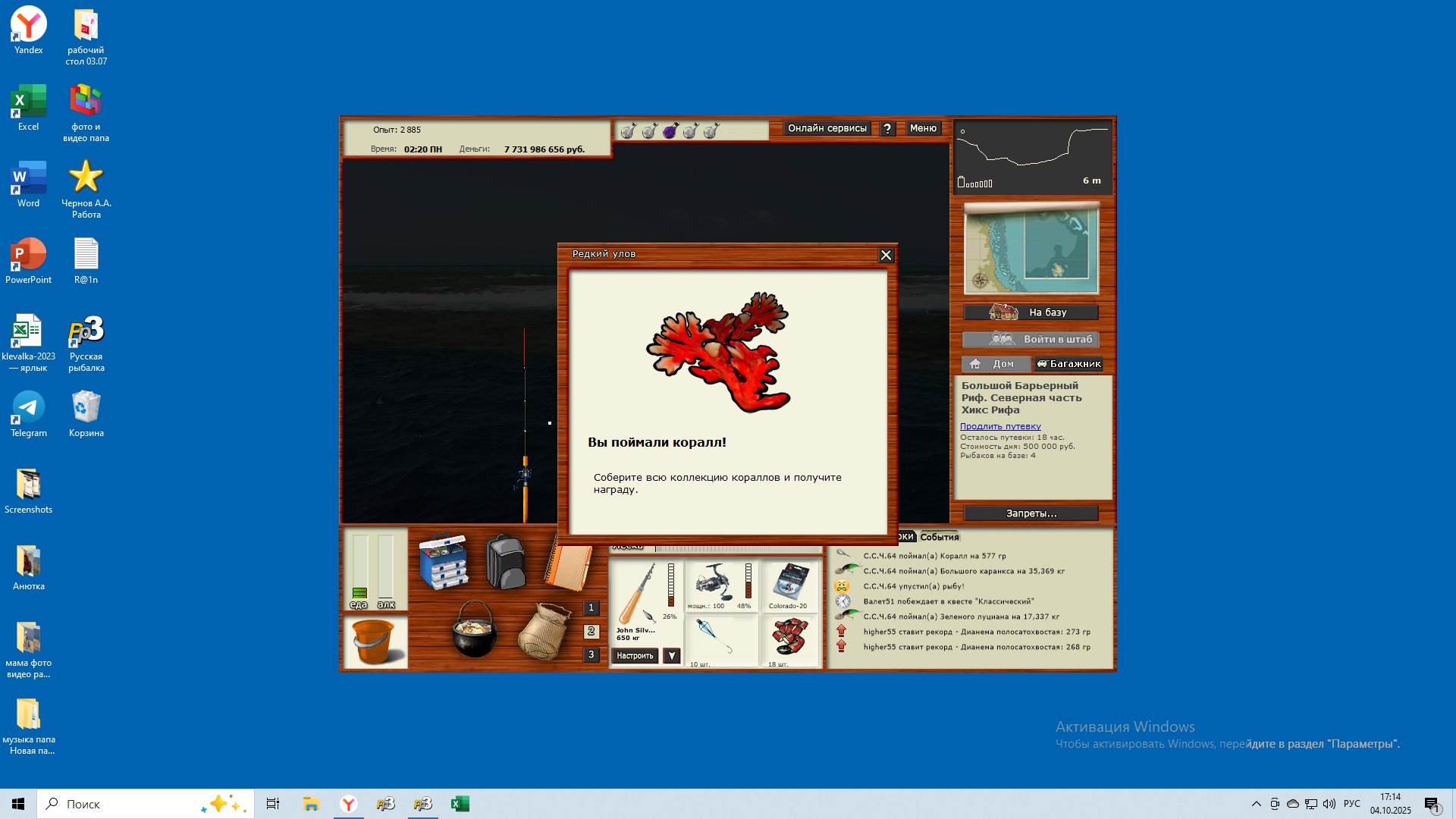The width and height of the screenshot is (1456, 819).
Task: Open the fish keepnet sack
Action: point(543,631)
